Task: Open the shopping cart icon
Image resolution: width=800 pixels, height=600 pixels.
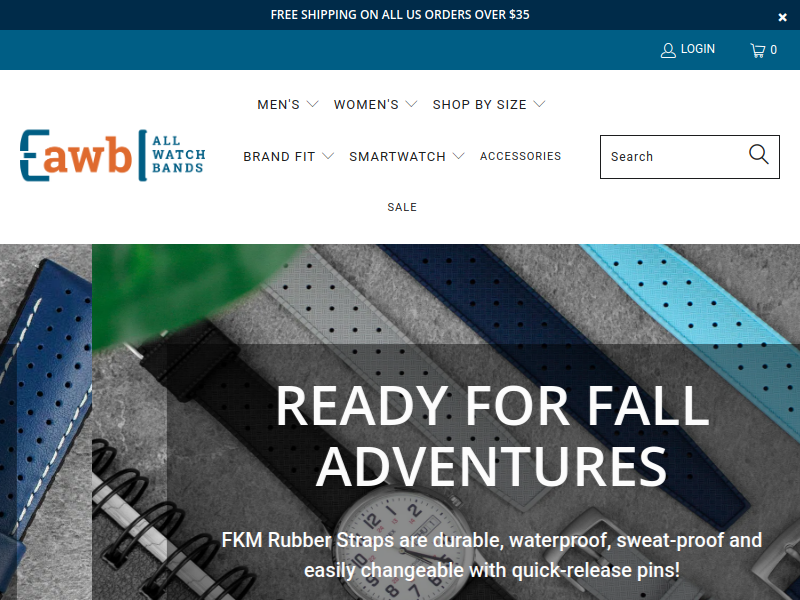Action: (758, 50)
